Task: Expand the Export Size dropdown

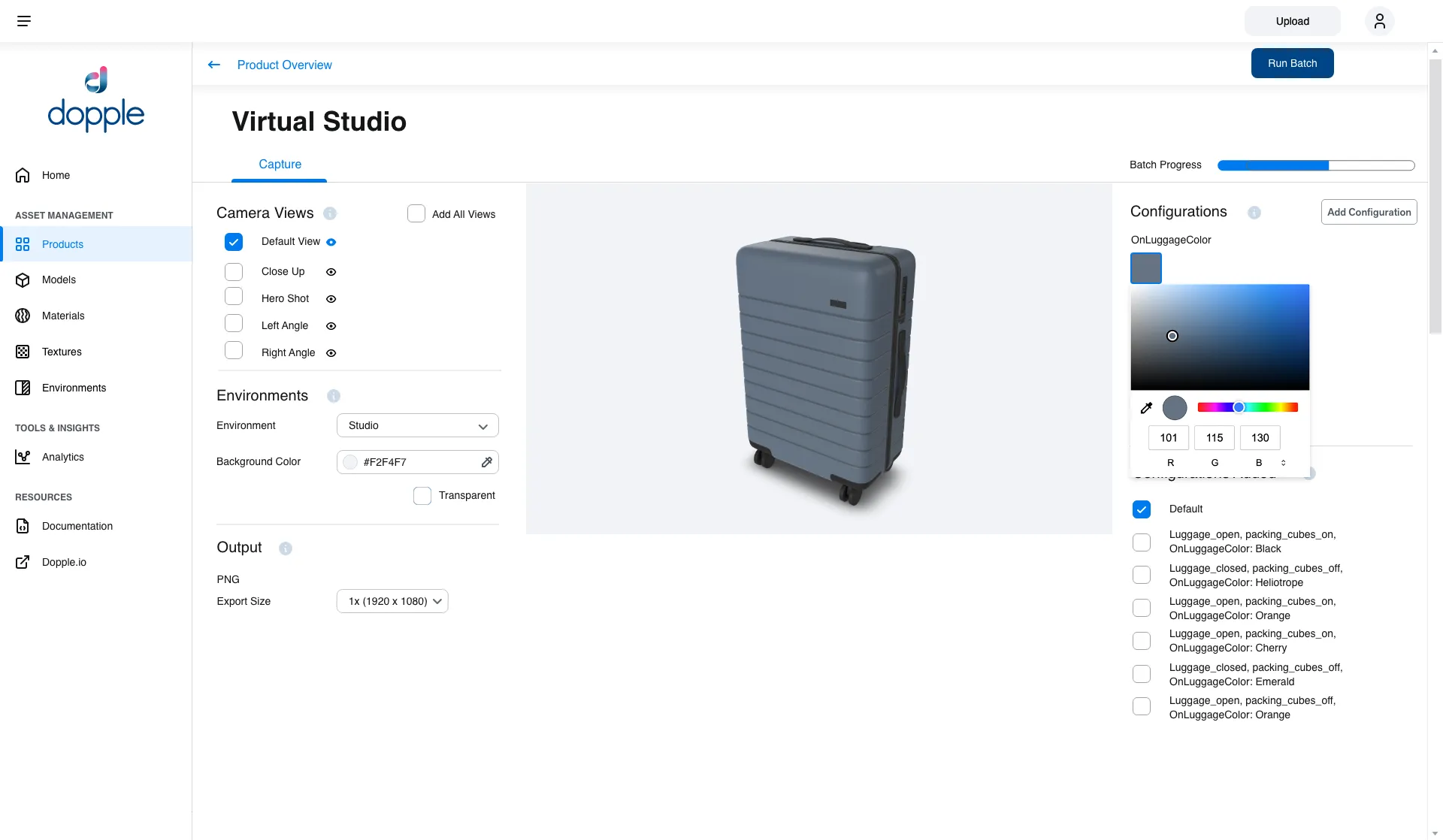Action: tap(392, 601)
